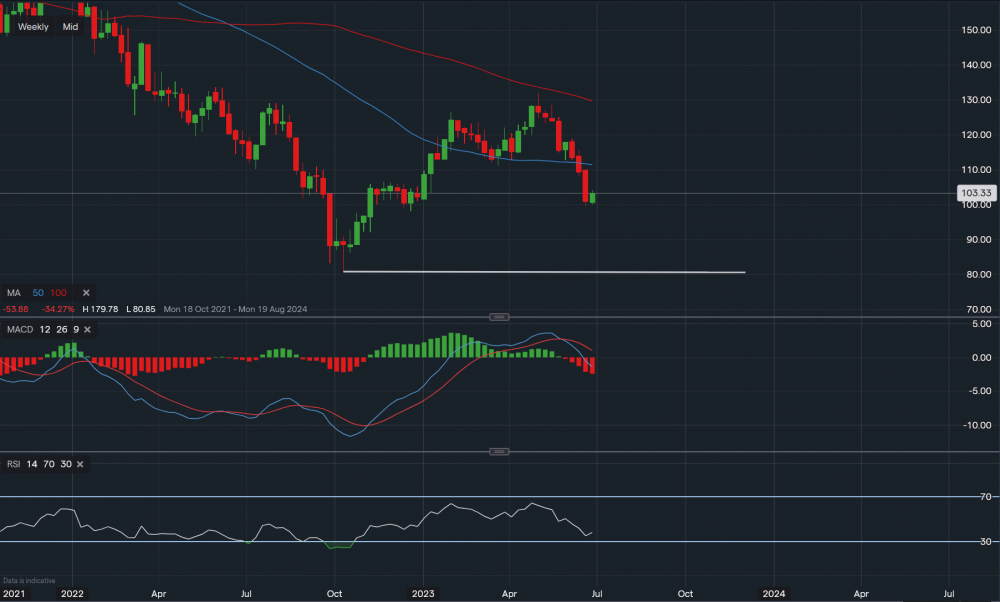Click the MA indicator label
Image resolution: width=1000 pixels, height=602 pixels.
point(12,292)
